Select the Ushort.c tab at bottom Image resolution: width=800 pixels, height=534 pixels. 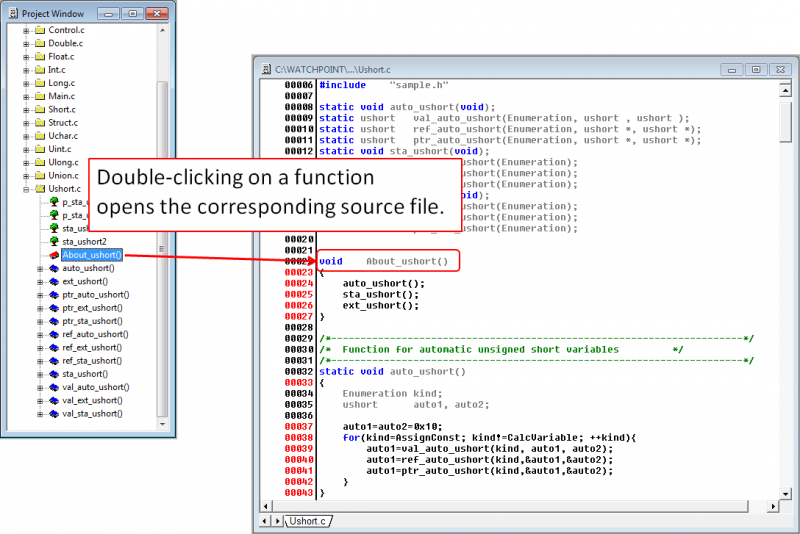pyautogui.click(x=308, y=521)
